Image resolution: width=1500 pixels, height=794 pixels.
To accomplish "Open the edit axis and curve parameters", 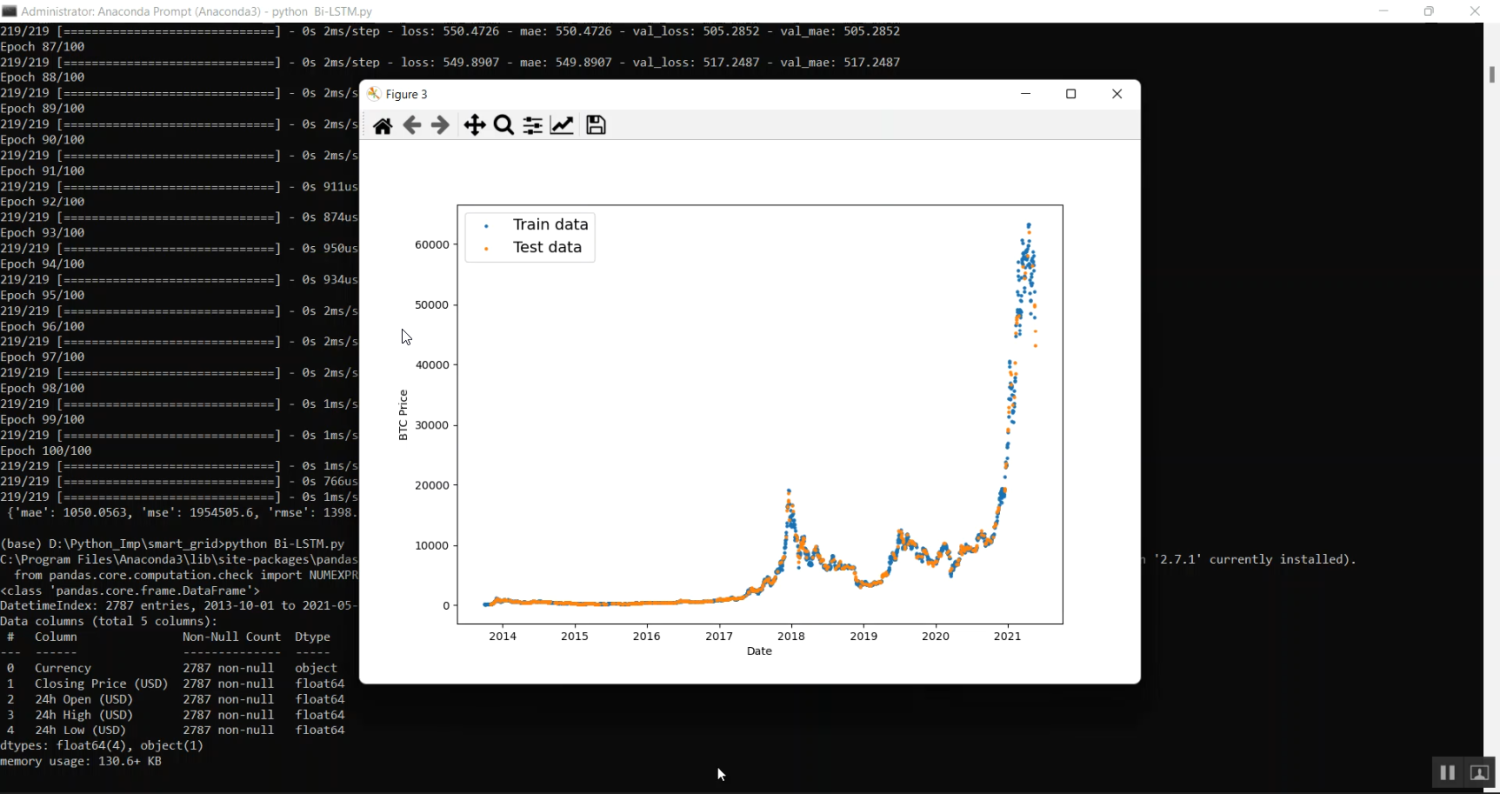I will 562,125.
